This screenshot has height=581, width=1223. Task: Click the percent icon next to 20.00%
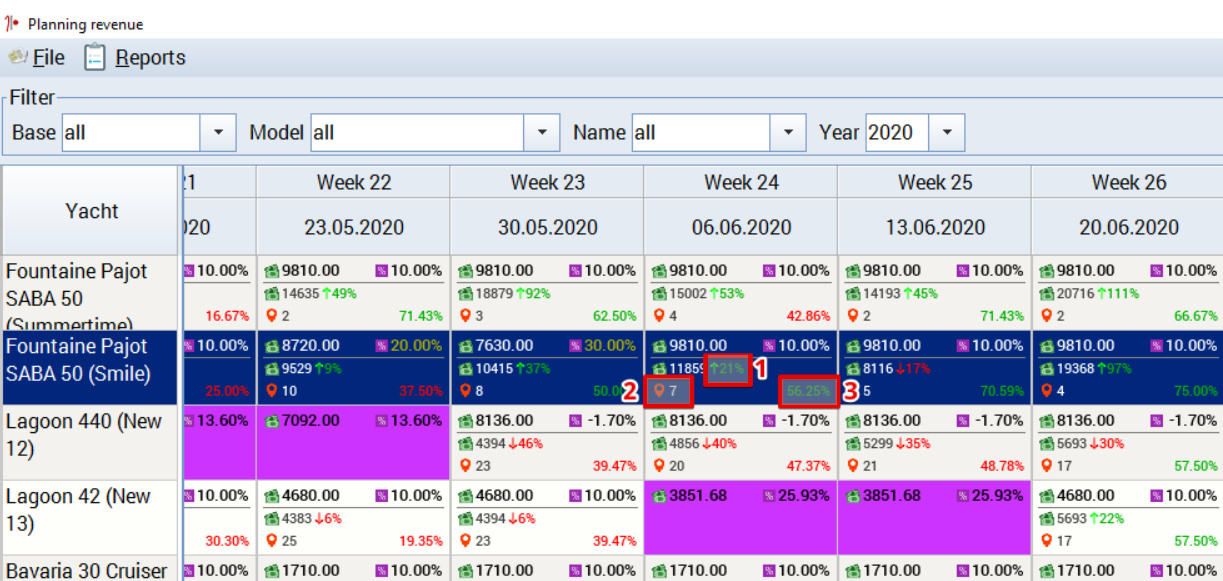(x=382, y=346)
